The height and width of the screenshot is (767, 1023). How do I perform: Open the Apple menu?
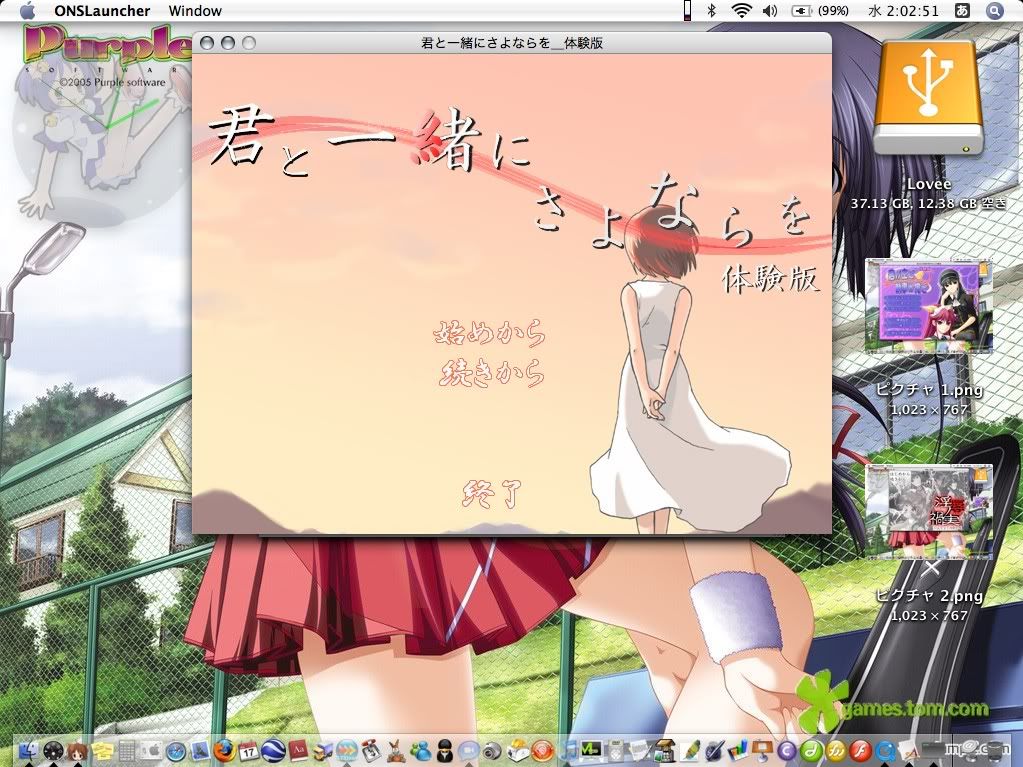tap(28, 10)
